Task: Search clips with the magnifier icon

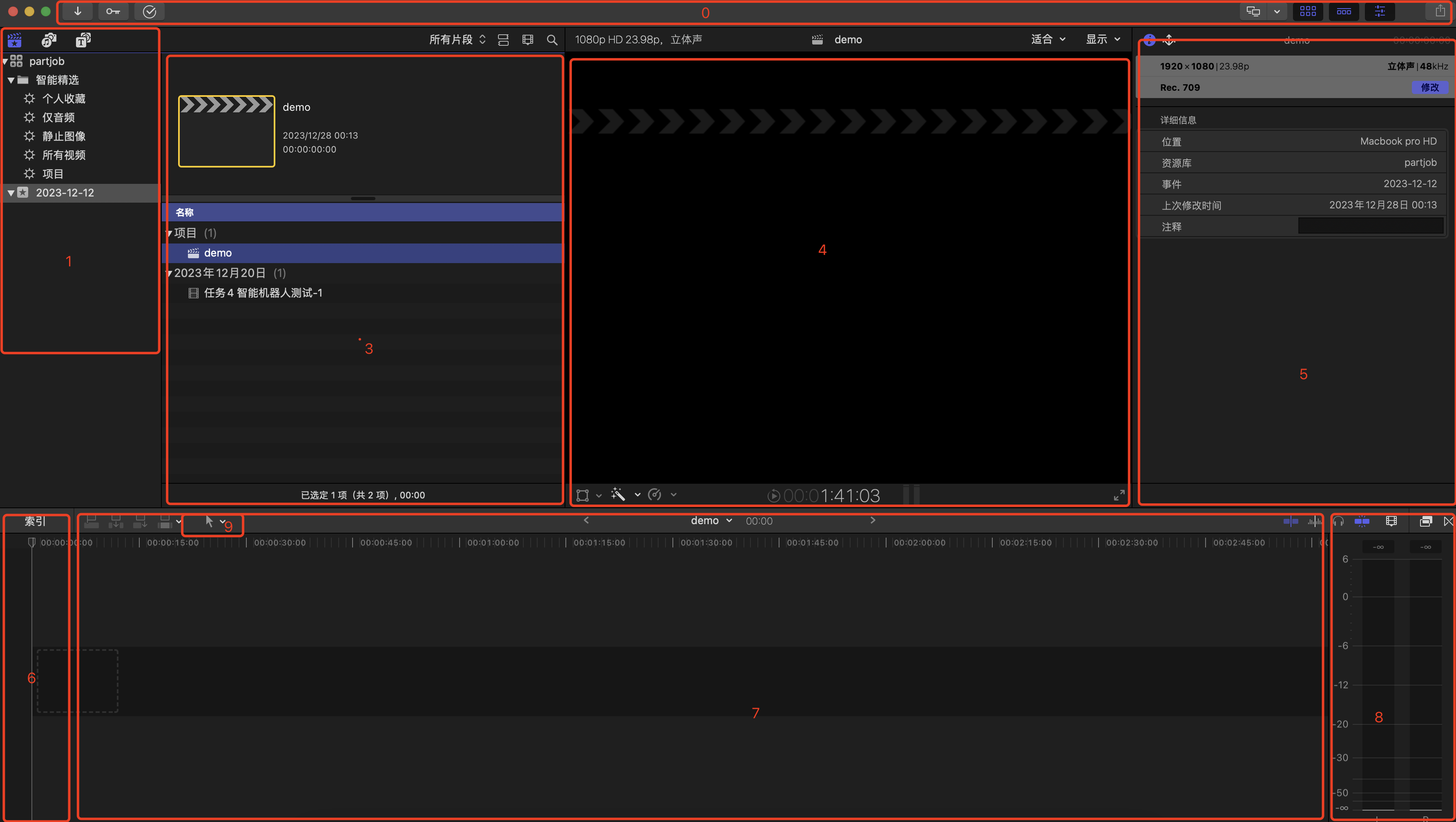Action: (x=552, y=40)
